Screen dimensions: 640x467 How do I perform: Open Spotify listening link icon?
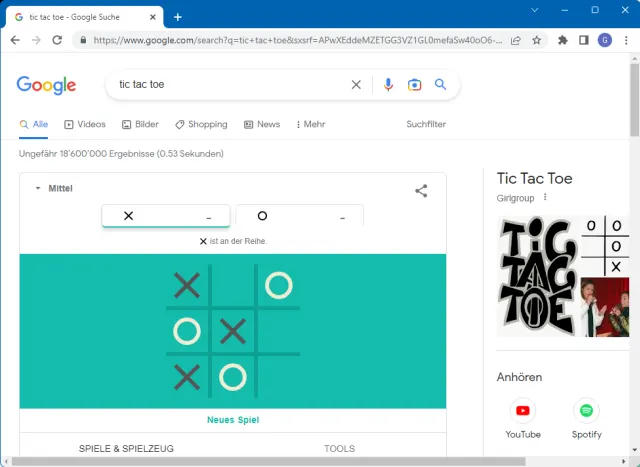[x=587, y=410]
